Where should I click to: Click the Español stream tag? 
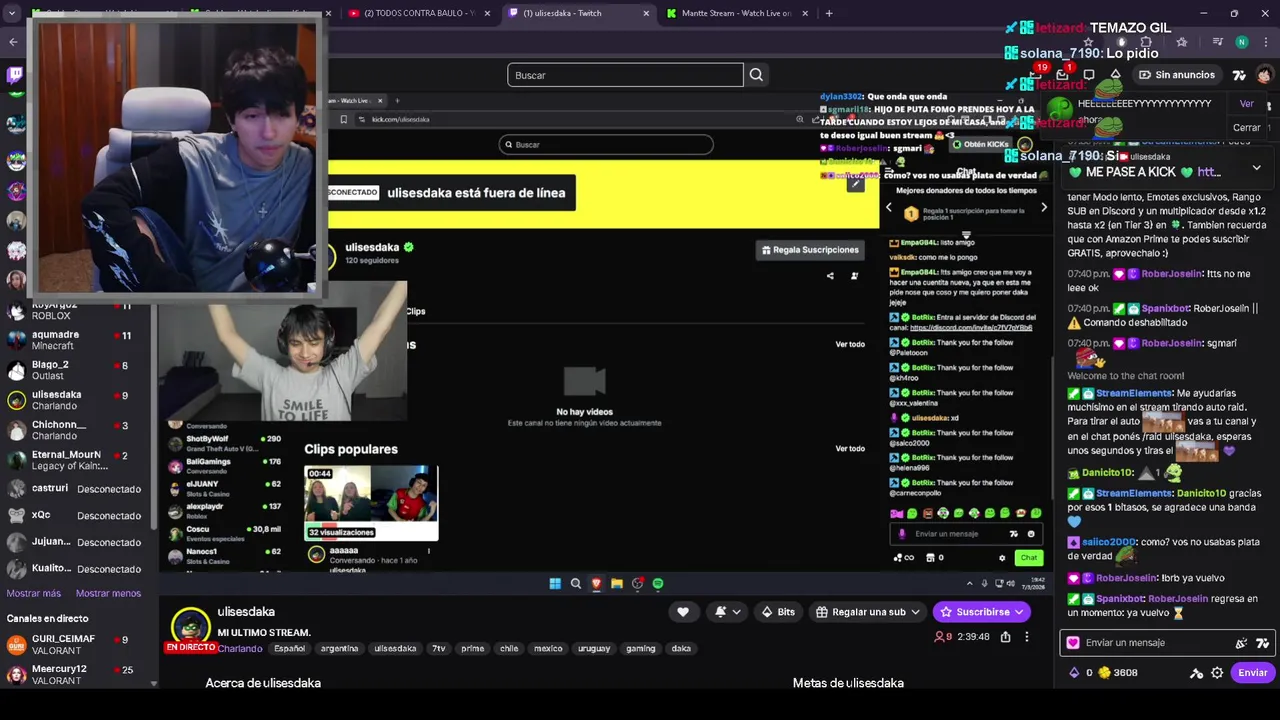pyautogui.click(x=290, y=649)
